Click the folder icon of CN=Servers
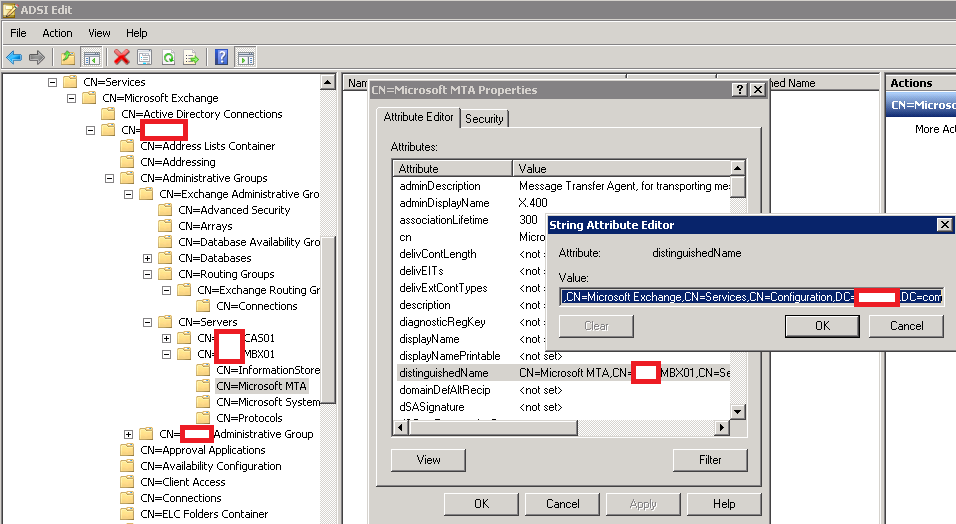Screen dimensions: 956x524 pyautogui.click(x=165, y=321)
